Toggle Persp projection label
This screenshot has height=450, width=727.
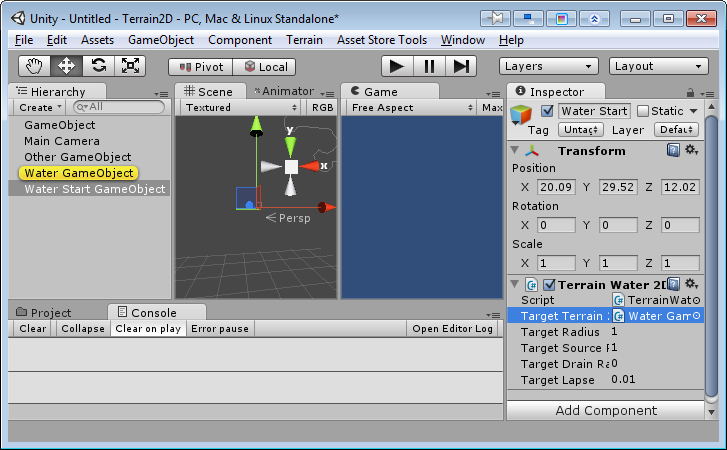point(288,218)
